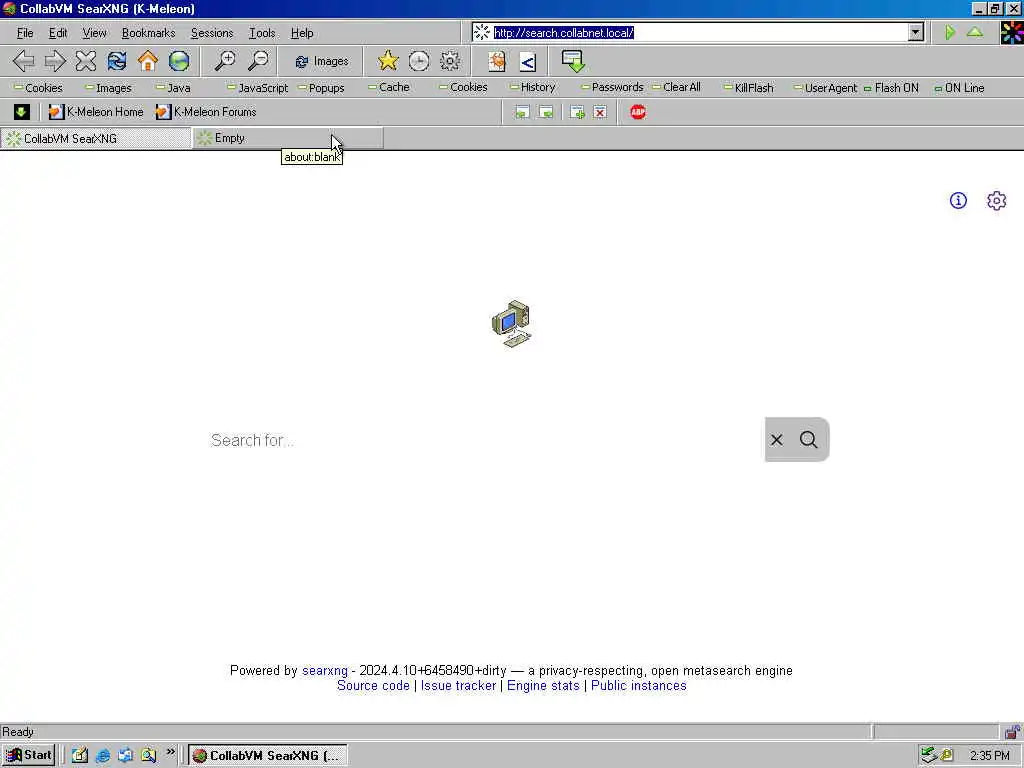Click the green Up triangle icon
The width and height of the screenshot is (1024, 768).
click(x=975, y=32)
